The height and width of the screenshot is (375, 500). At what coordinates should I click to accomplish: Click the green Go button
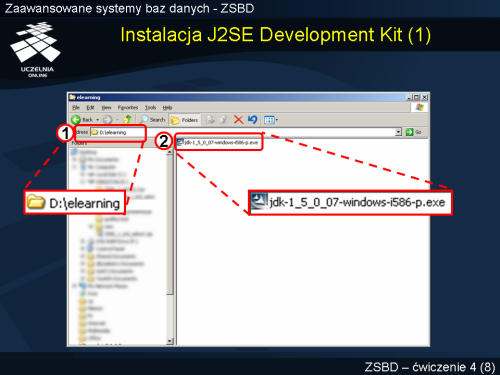pyautogui.click(x=413, y=132)
